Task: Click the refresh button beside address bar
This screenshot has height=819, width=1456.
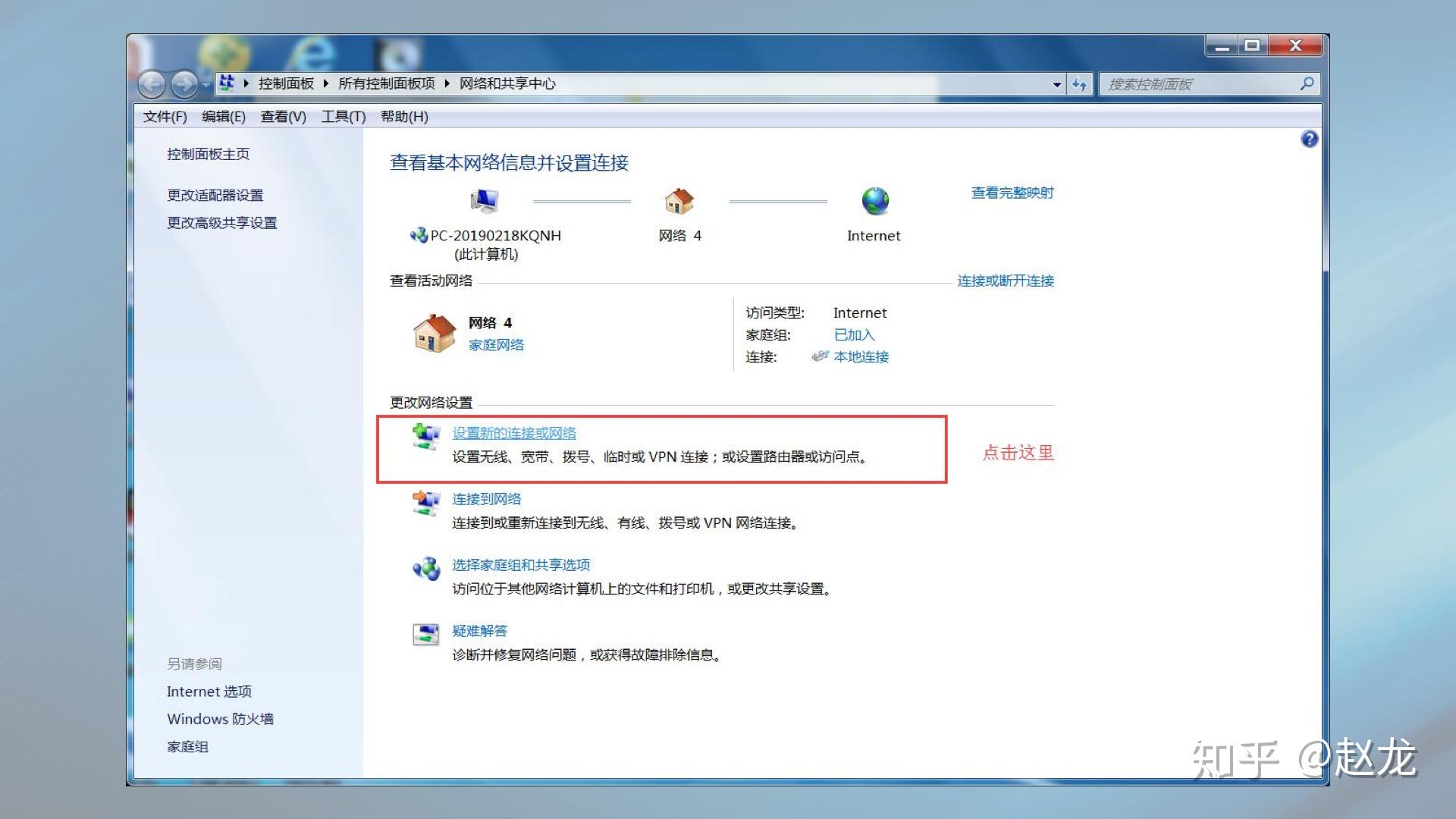Action: click(1079, 84)
